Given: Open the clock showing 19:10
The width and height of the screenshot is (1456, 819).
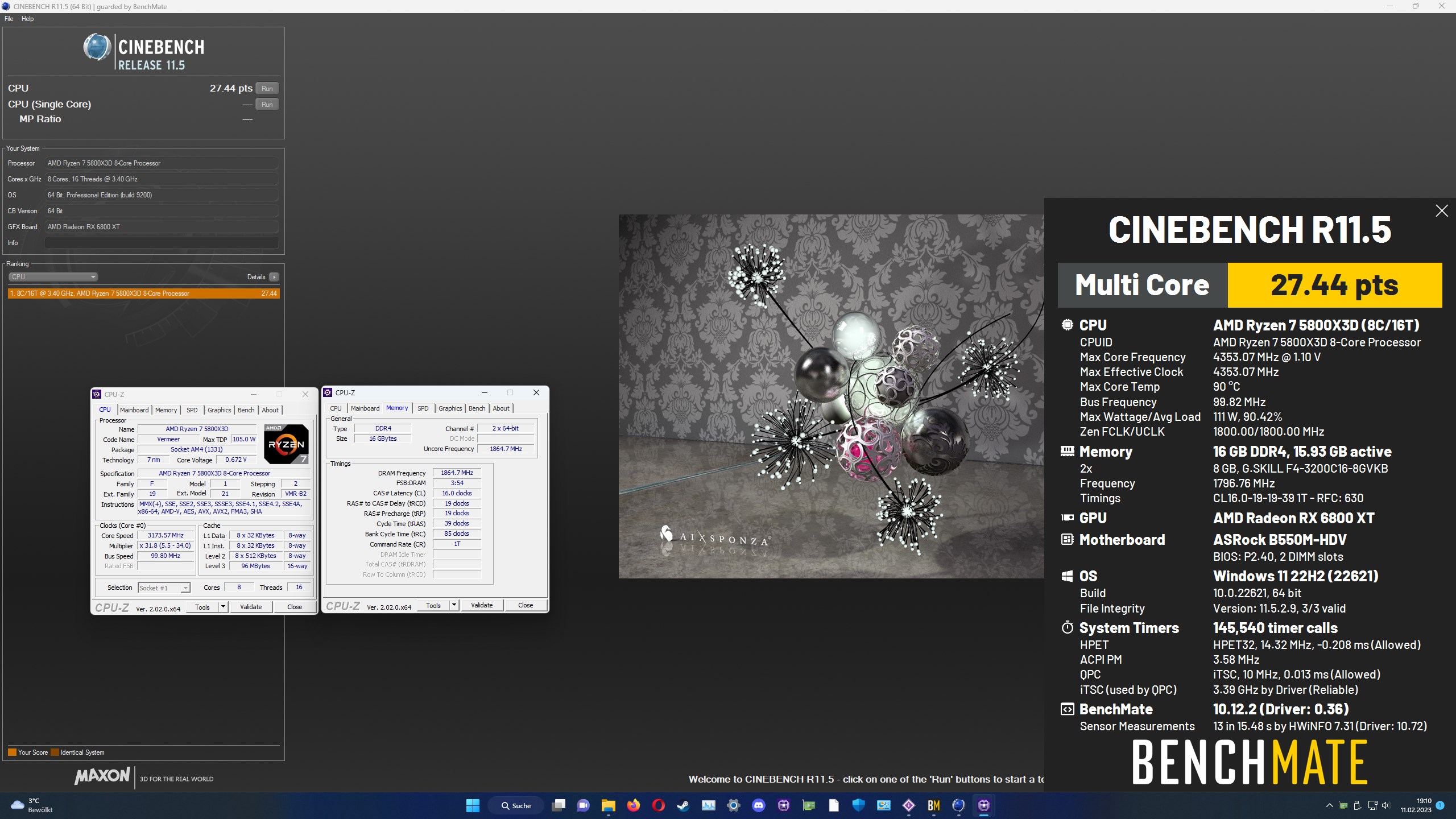Looking at the screenshot, I should 1416,805.
